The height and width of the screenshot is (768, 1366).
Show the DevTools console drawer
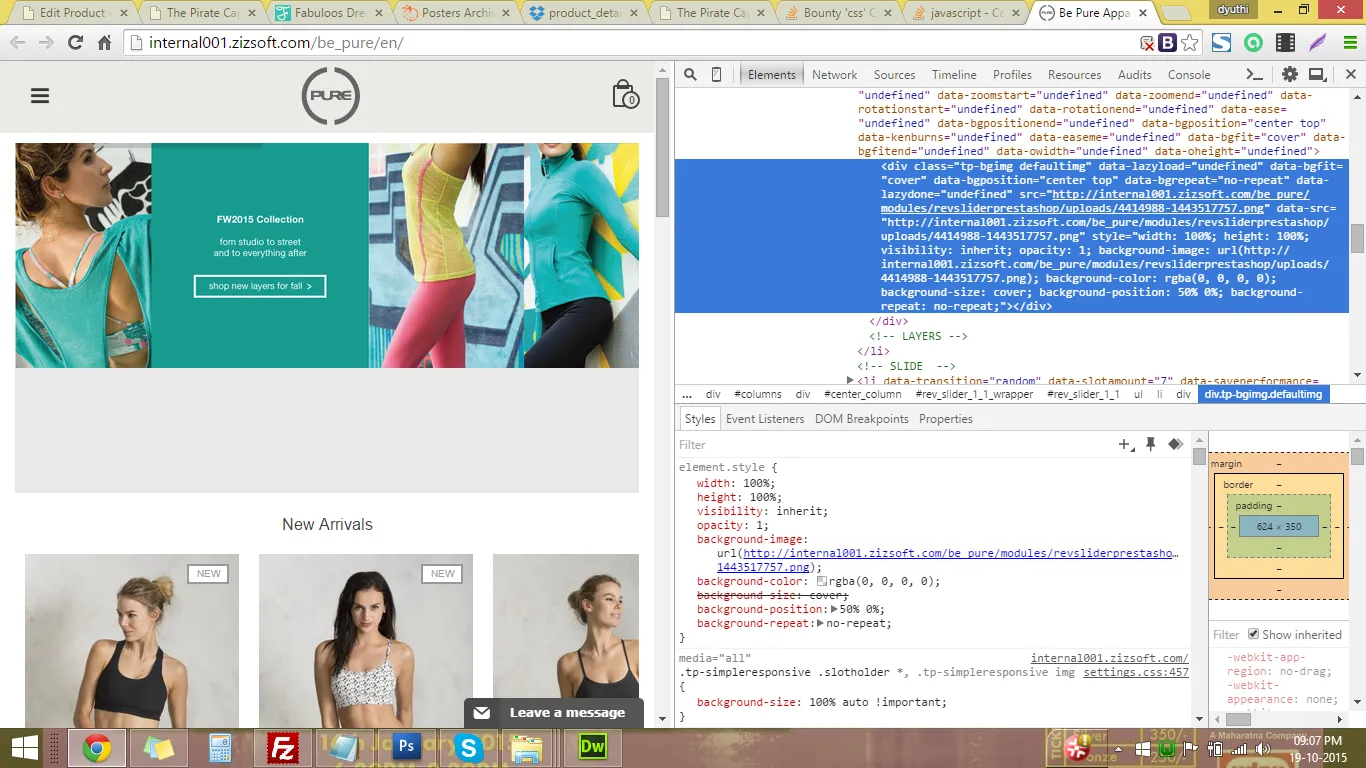pos(1254,74)
